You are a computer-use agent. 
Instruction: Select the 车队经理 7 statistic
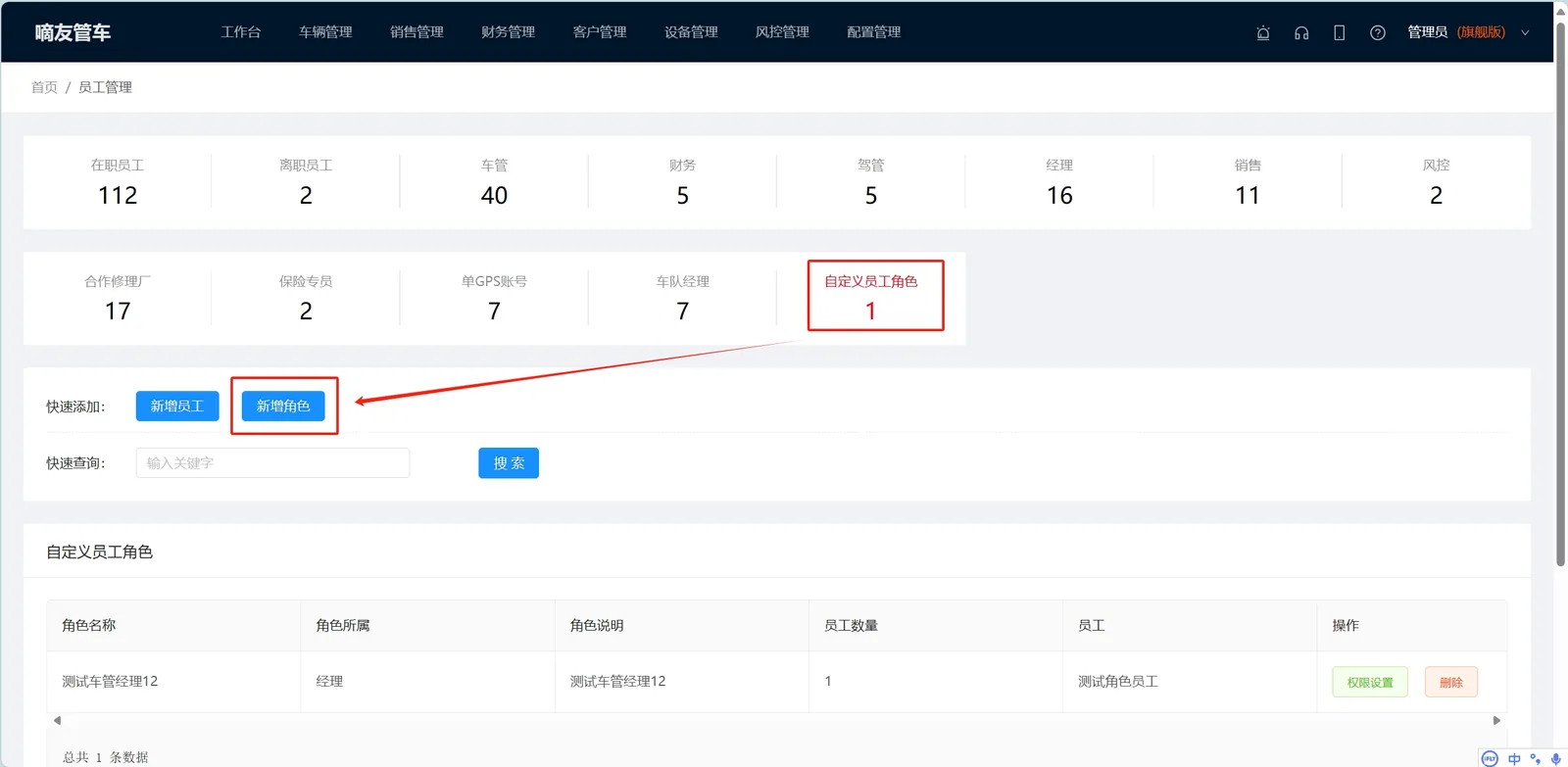(x=682, y=298)
